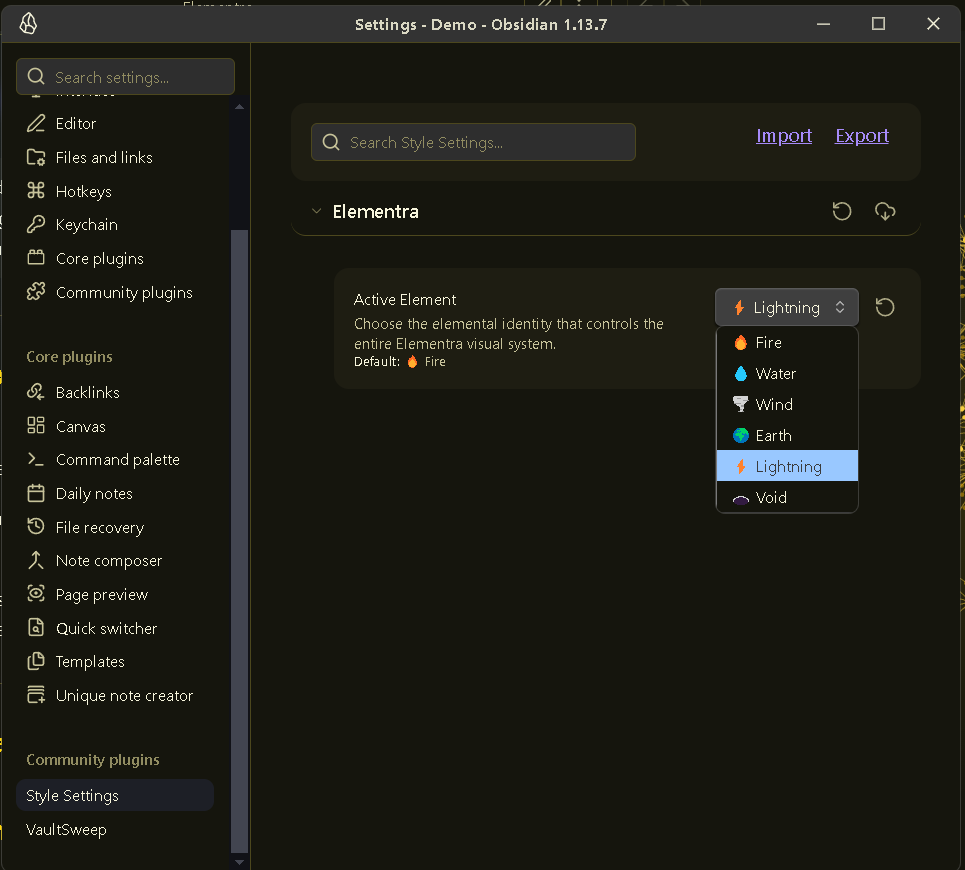Reset Elementra section to defaults icon
965x870 pixels.
pos(841,212)
